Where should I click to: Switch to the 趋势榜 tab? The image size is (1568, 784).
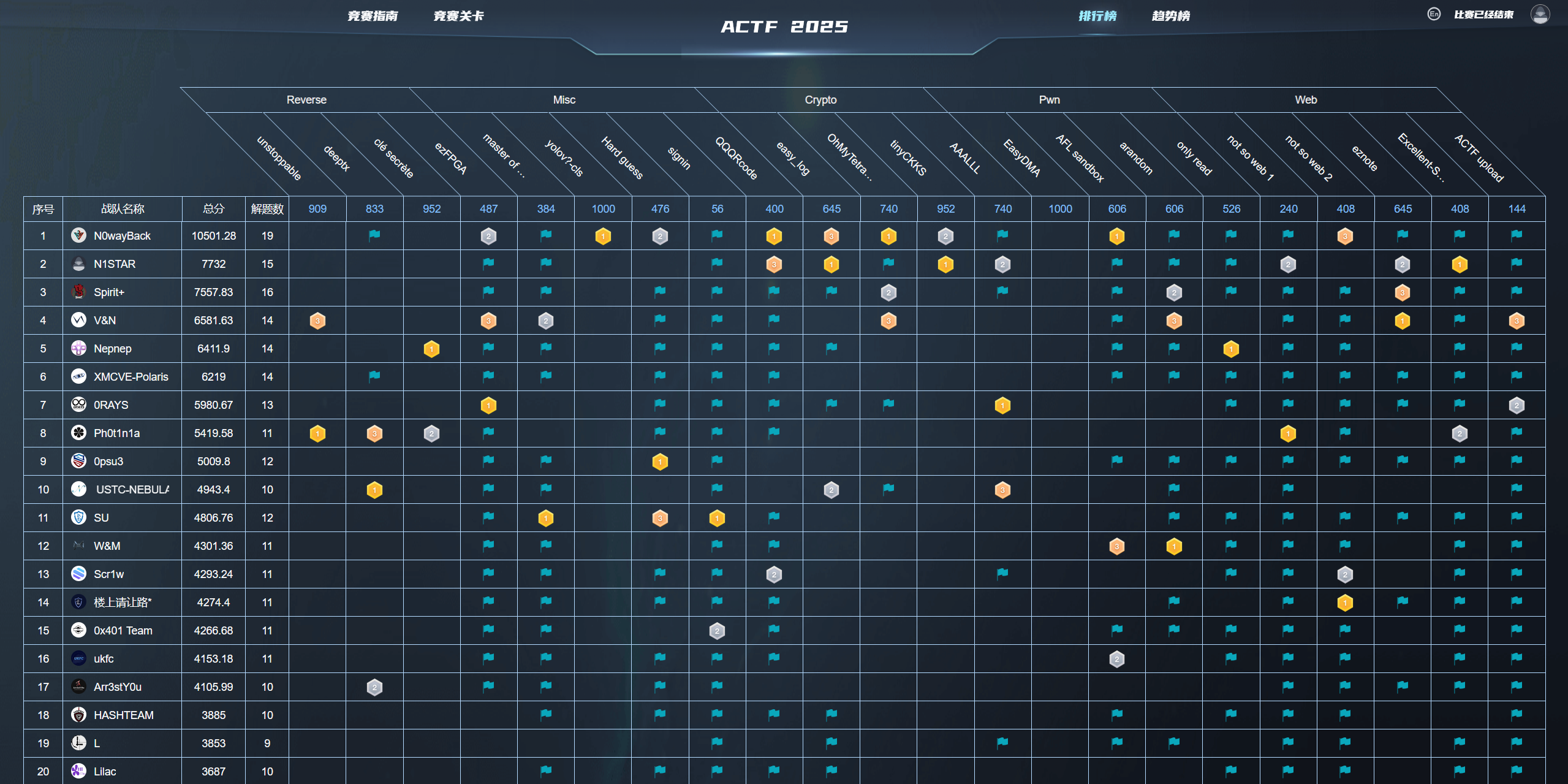click(1170, 16)
